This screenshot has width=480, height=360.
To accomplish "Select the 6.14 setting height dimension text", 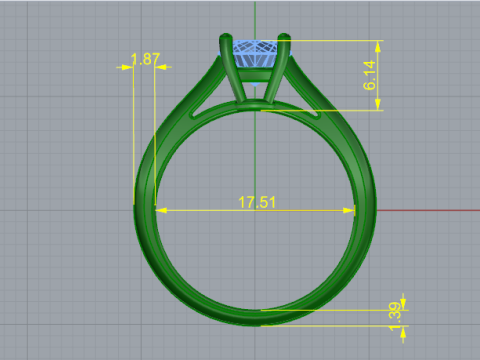I will pos(369,75).
